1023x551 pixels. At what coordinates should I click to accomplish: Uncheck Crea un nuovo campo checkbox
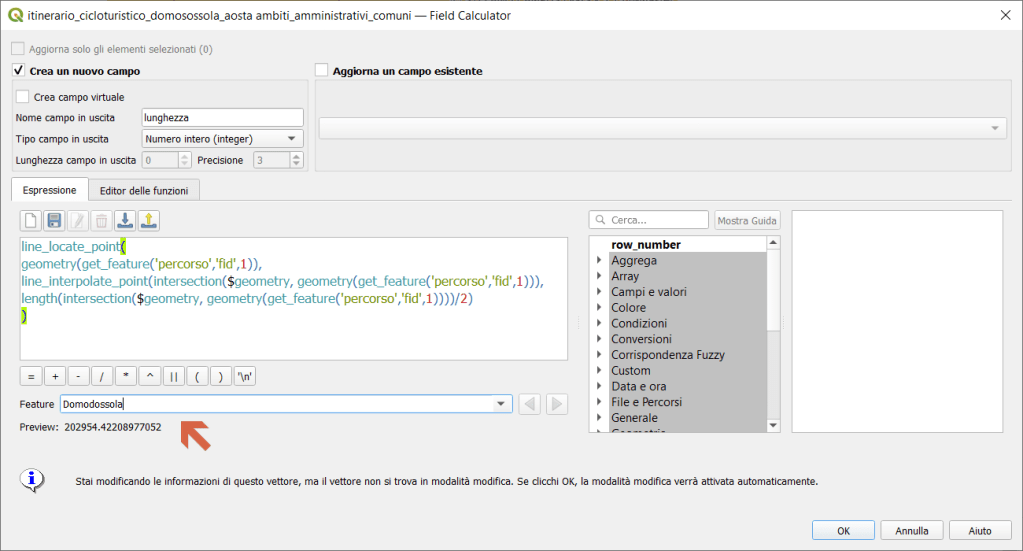tap(18, 71)
